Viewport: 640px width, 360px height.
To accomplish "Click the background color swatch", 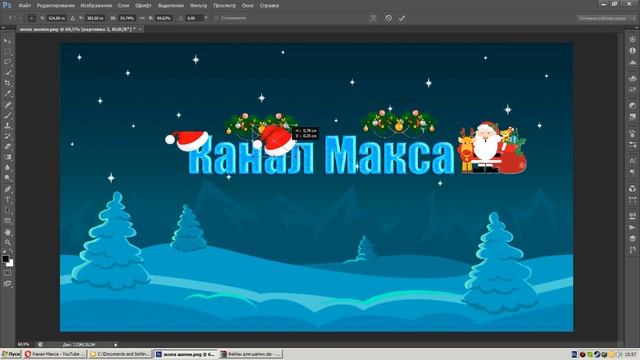I will click(x=11, y=264).
